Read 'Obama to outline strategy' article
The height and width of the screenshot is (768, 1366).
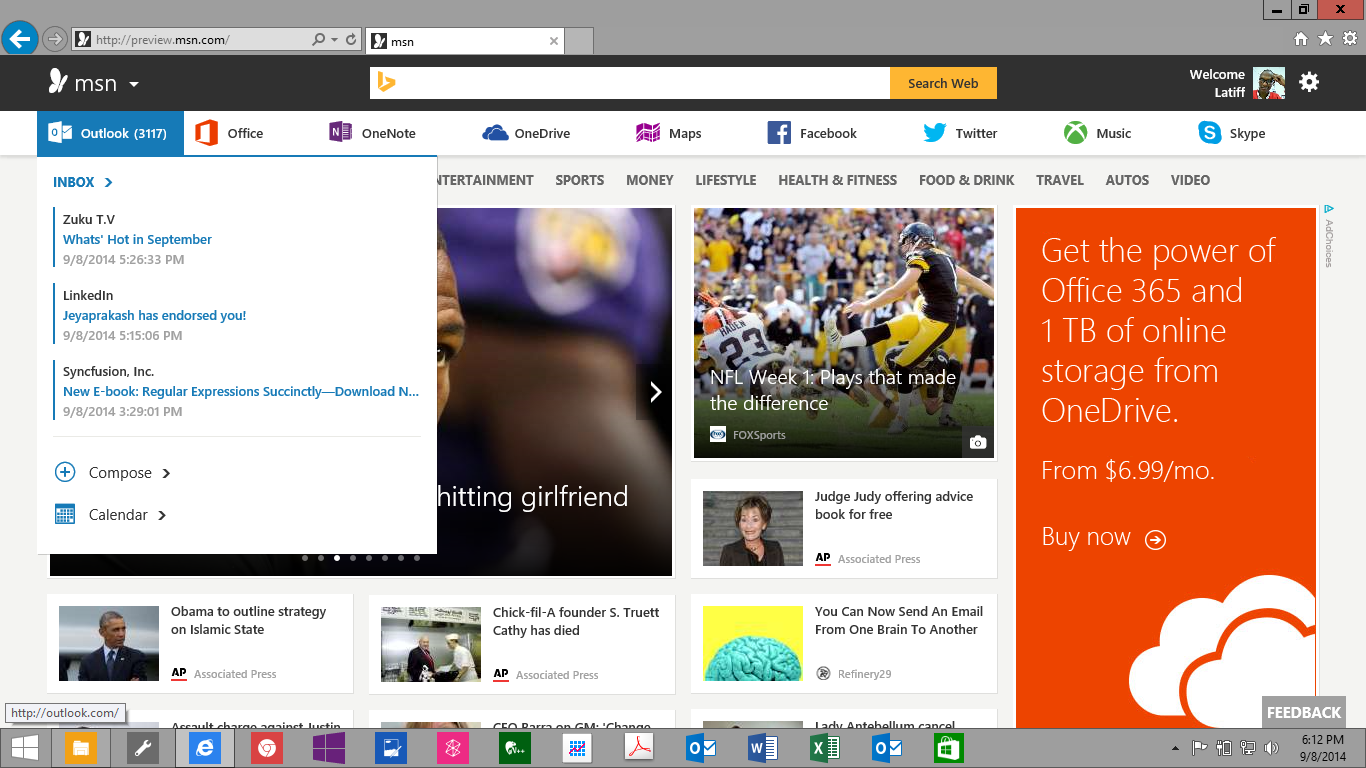(x=248, y=620)
